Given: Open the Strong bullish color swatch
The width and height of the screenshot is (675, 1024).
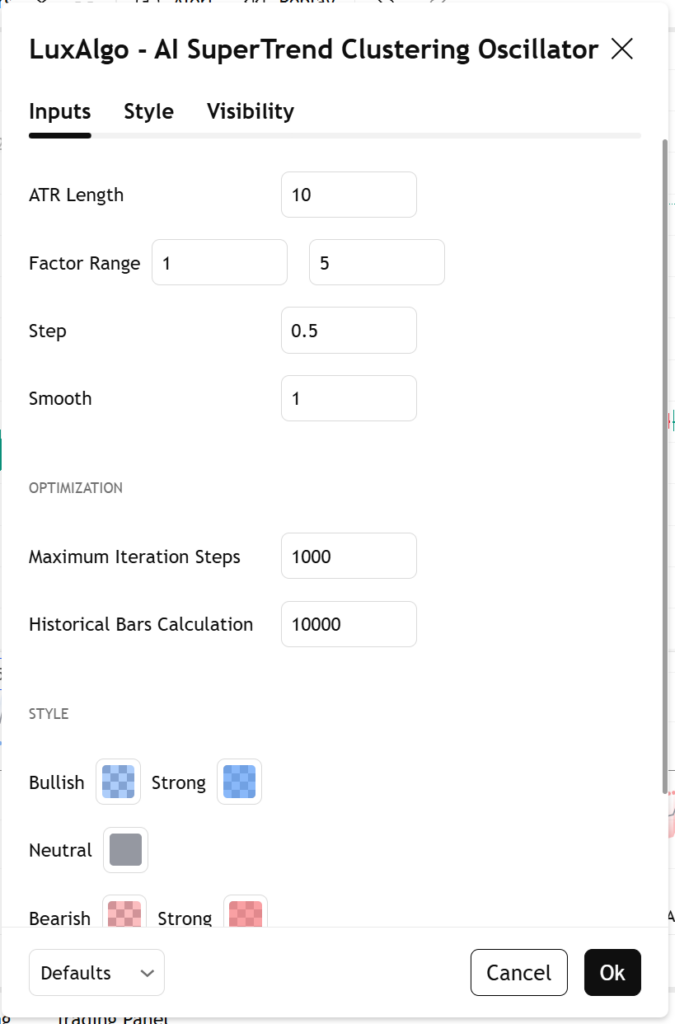Looking at the screenshot, I should tap(239, 782).
